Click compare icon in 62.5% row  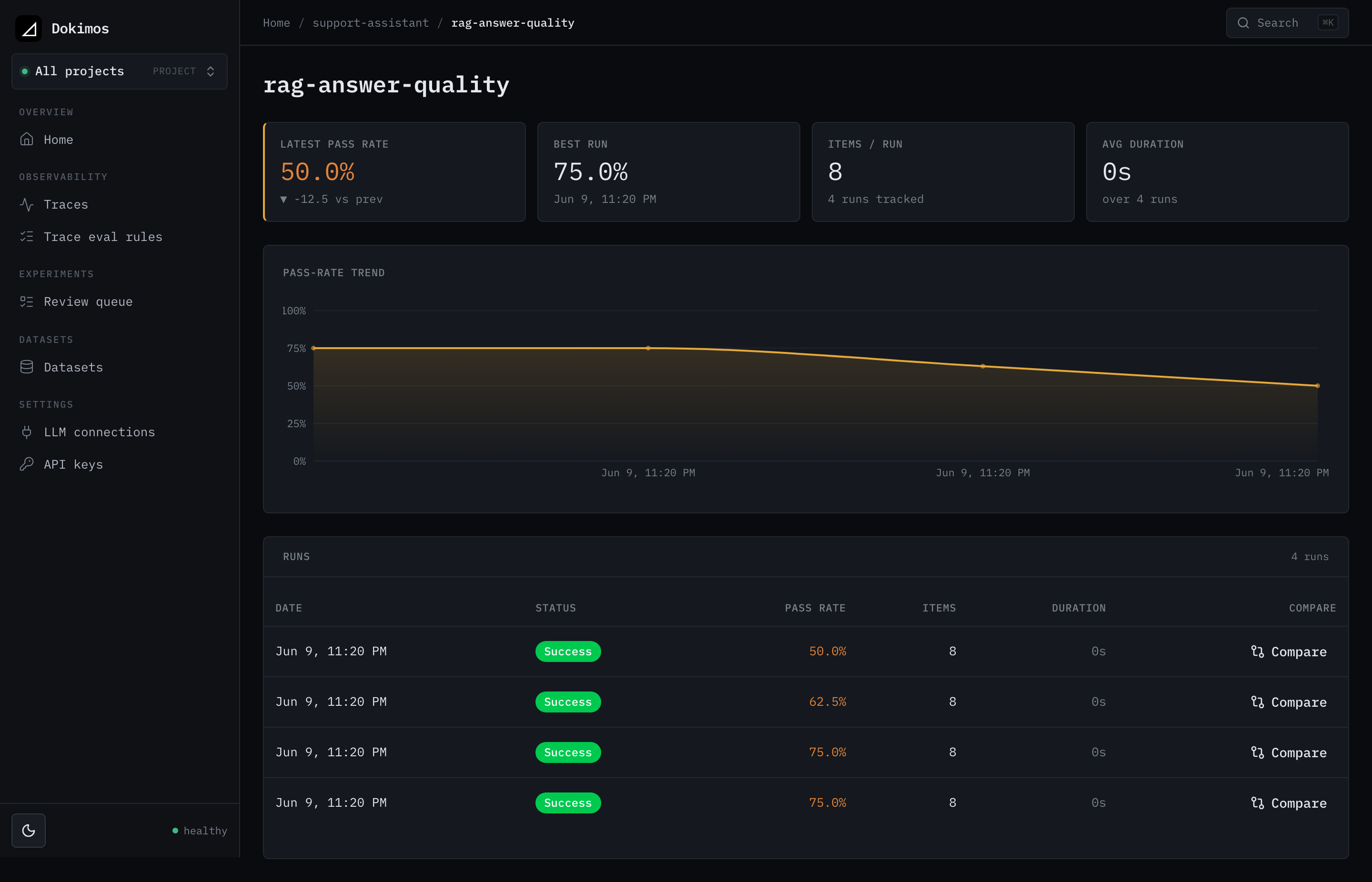pos(1257,702)
